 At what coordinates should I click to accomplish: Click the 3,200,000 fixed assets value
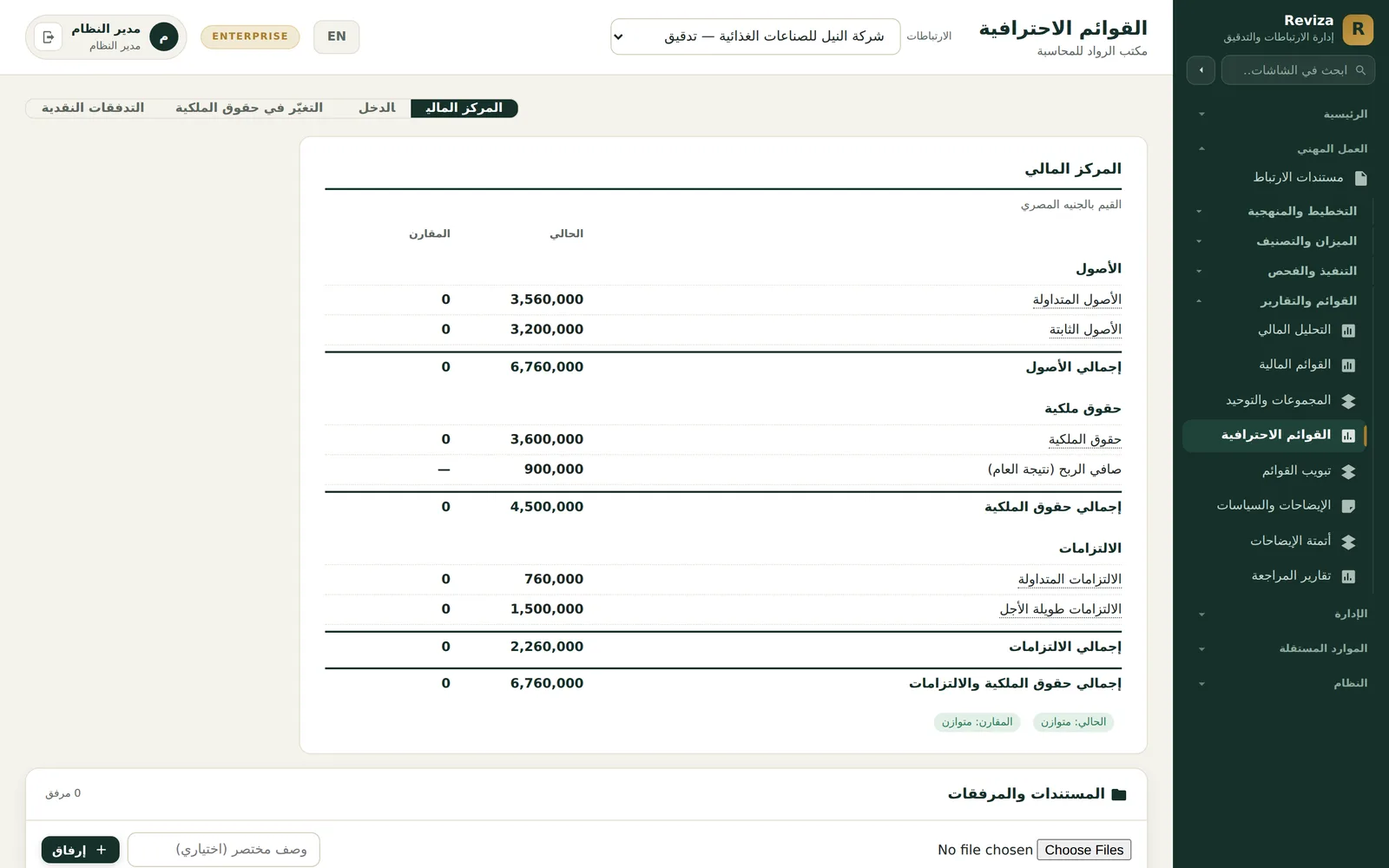(547, 330)
